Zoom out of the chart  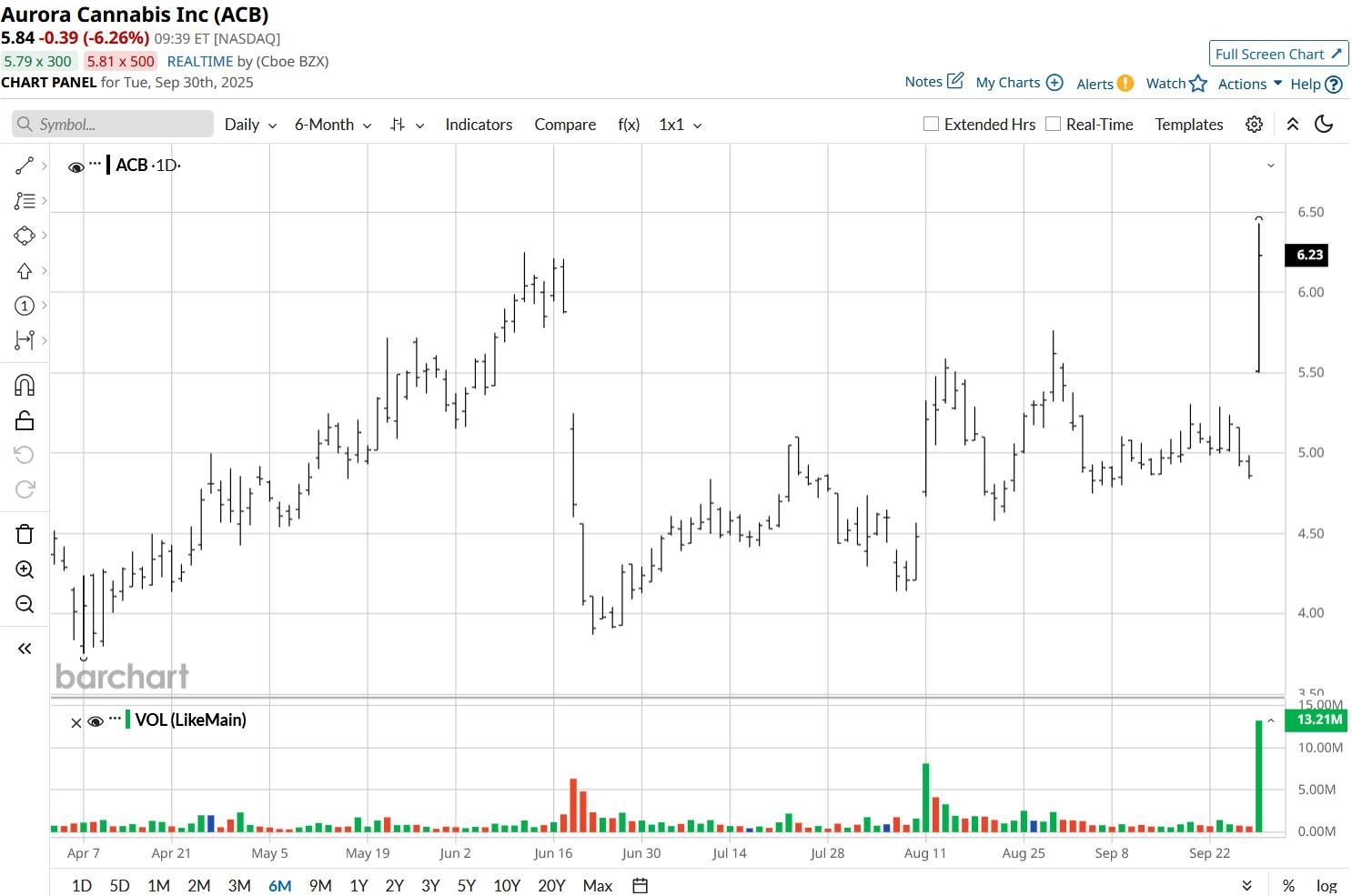point(25,604)
